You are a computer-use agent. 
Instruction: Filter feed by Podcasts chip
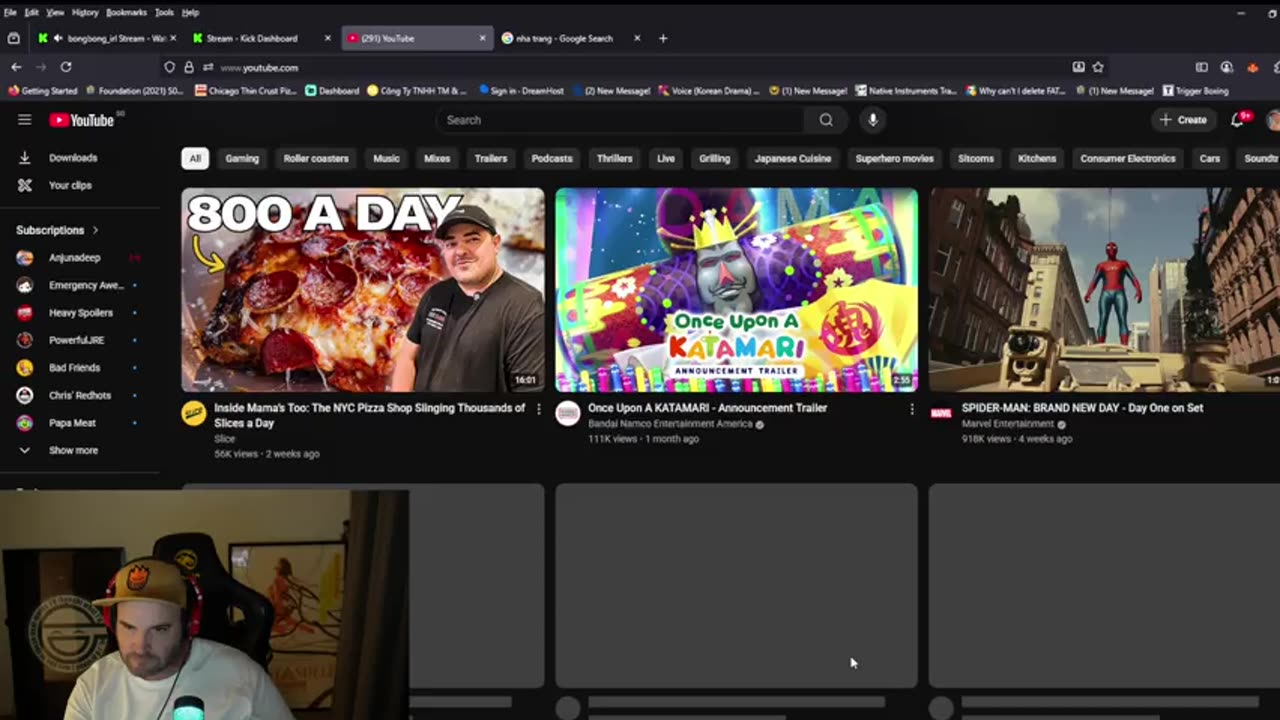point(552,158)
